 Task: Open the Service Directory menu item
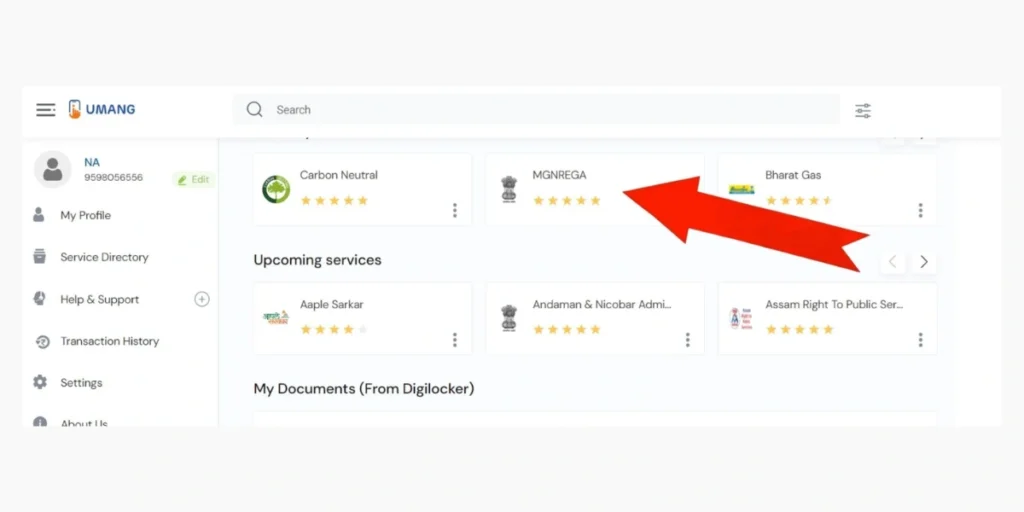[x=104, y=257]
